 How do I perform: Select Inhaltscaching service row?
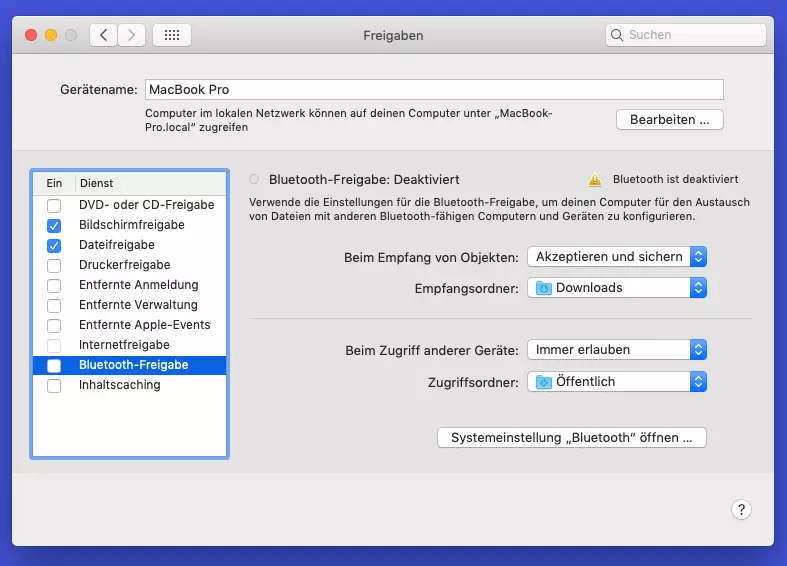129,385
